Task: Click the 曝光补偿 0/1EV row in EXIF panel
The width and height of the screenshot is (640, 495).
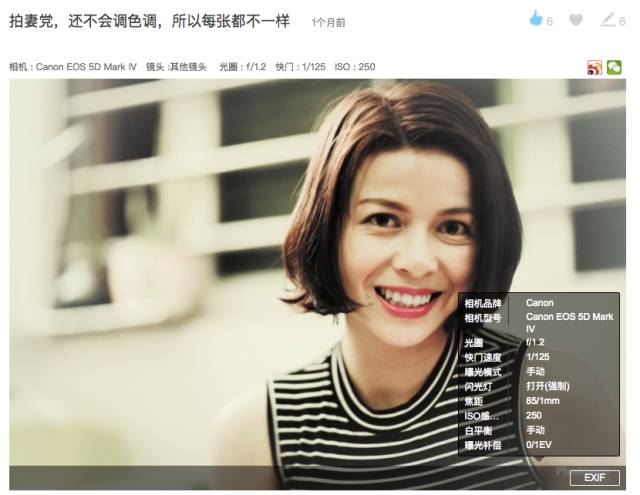Action: pos(539,445)
